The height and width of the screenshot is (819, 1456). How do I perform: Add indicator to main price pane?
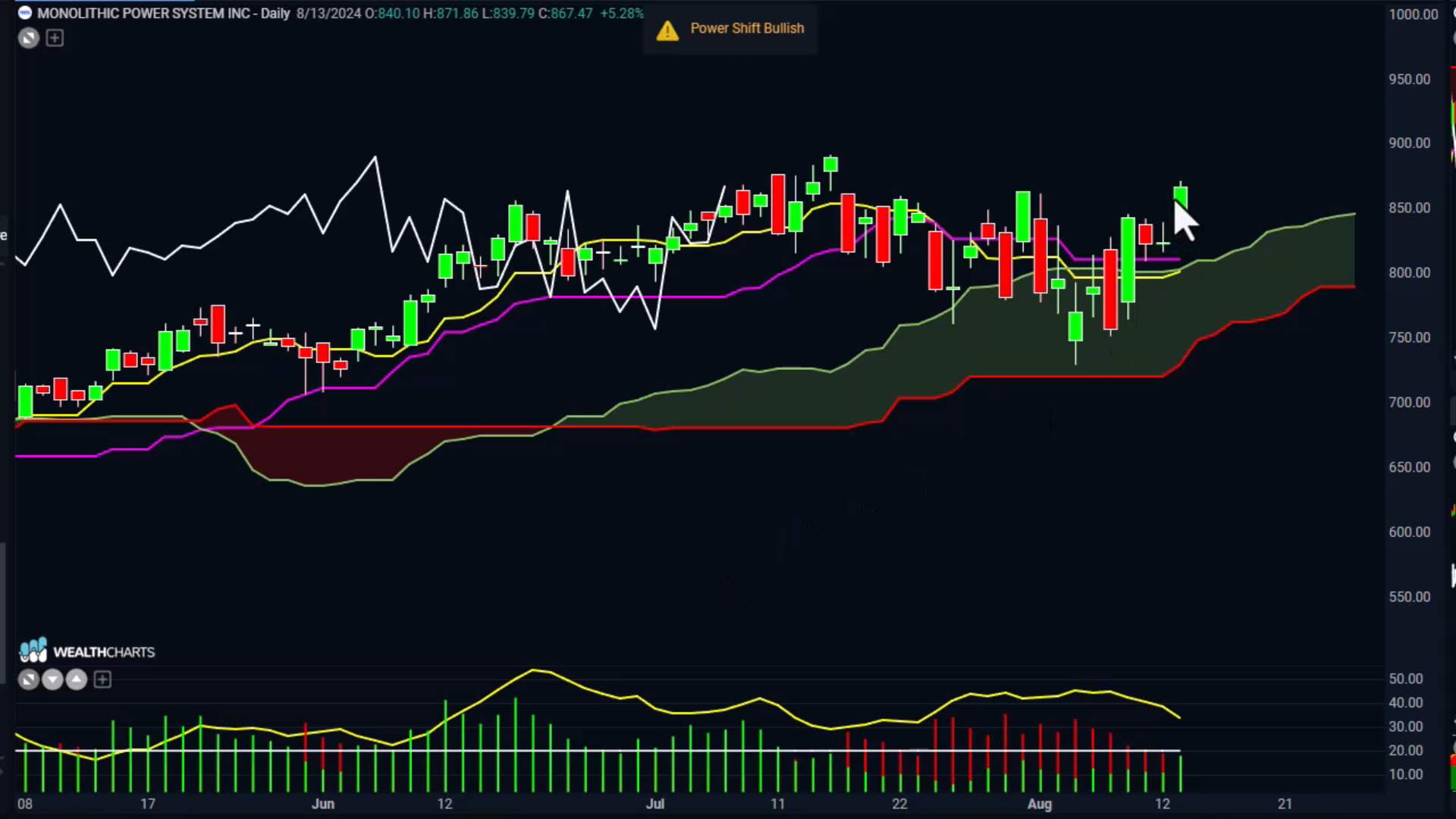[55, 38]
